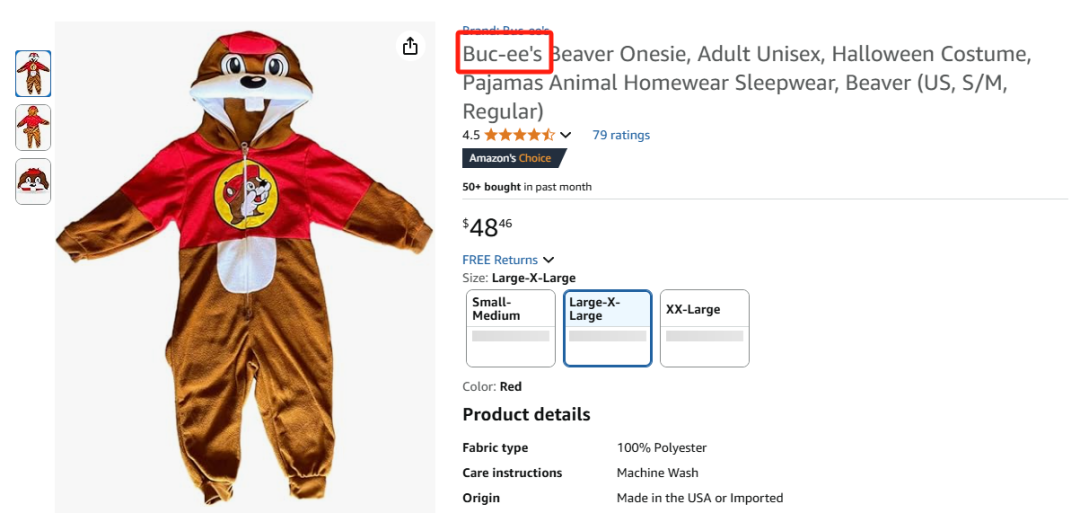Click the red-boxed Buc-ee's title text
Screen dimensions: 1080x513
(x=504, y=54)
